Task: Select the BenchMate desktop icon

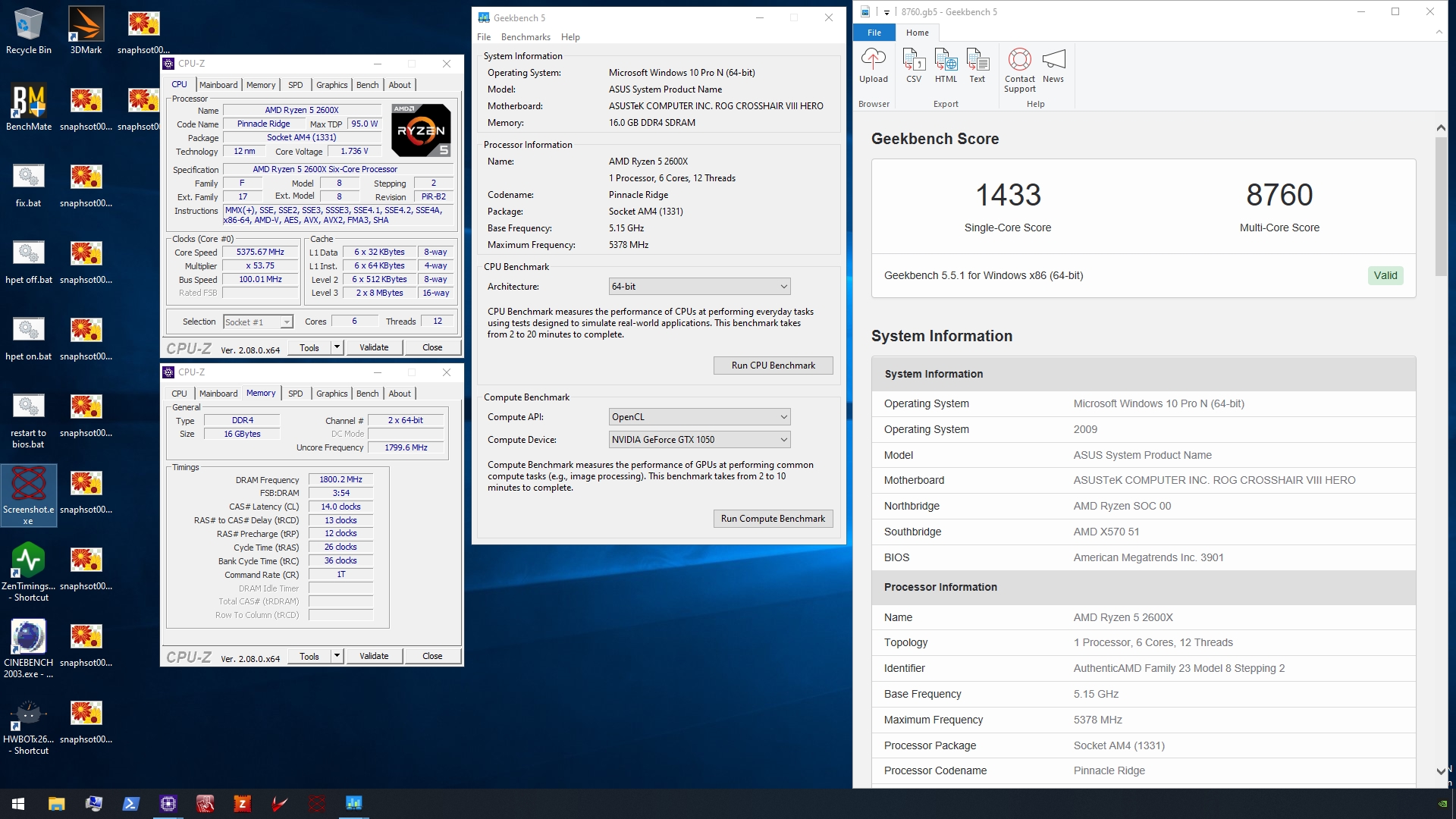Action: click(29, 107)
